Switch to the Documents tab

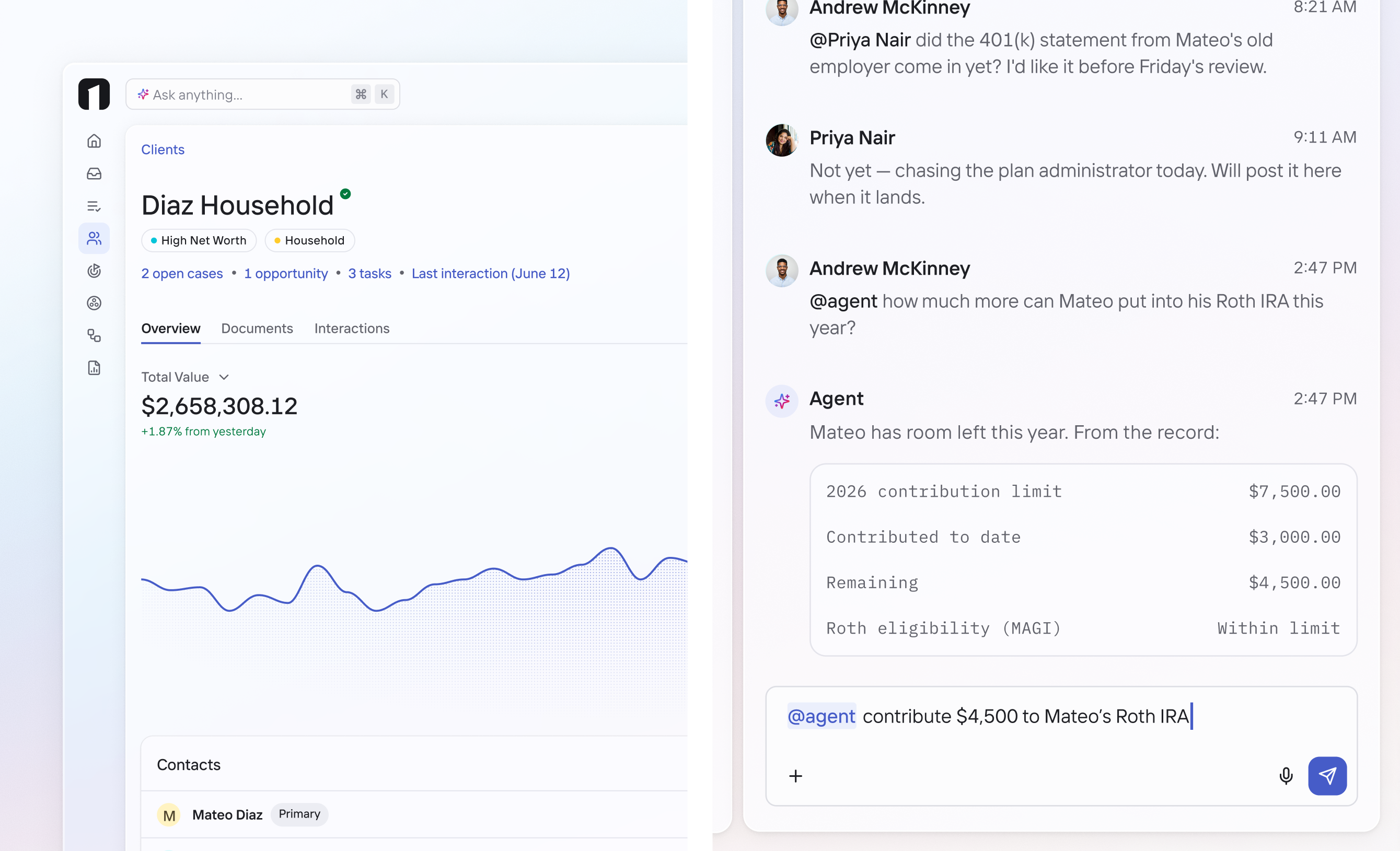(257, 329)
